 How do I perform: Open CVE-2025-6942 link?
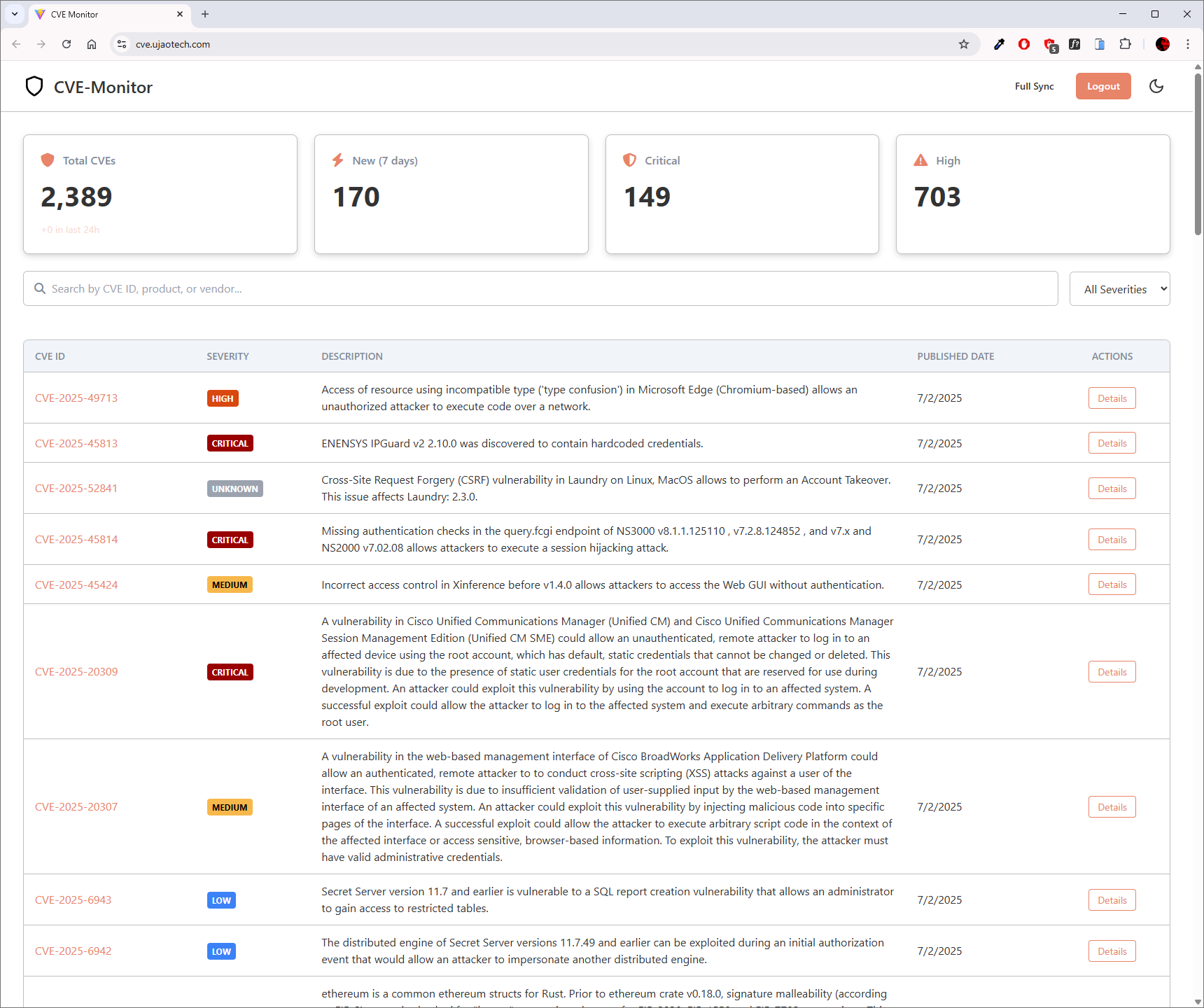pyautogui.click(x=73, y=951)
